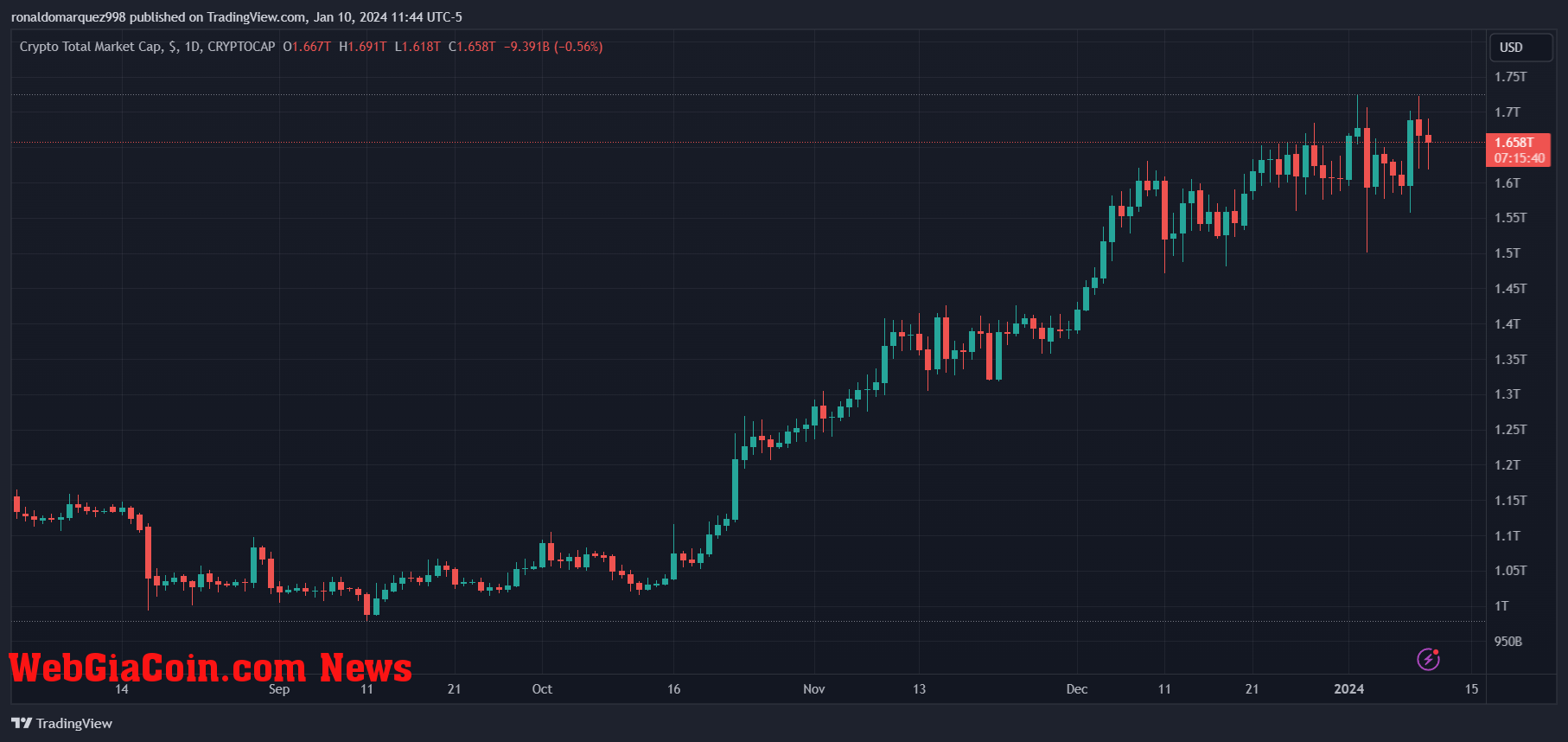
Task: Click the 16 date label after Oct
Action: click(674, 689)
